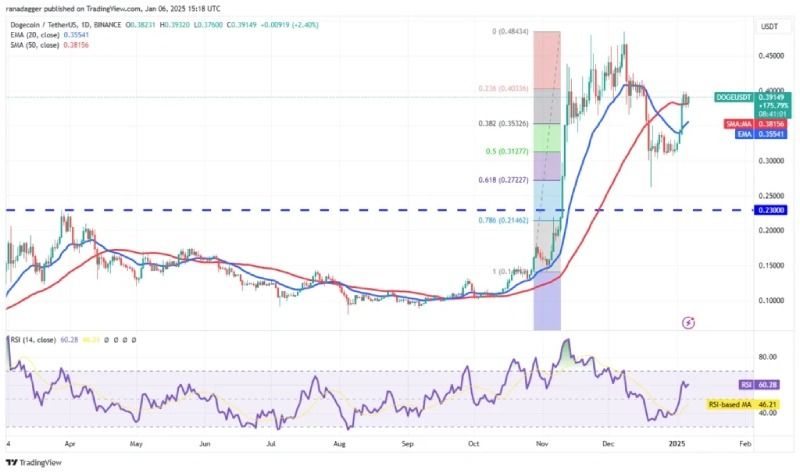800x473 pixels.
Task: Click the yellow RSI-based MA tag
Action: coord(742,405)
